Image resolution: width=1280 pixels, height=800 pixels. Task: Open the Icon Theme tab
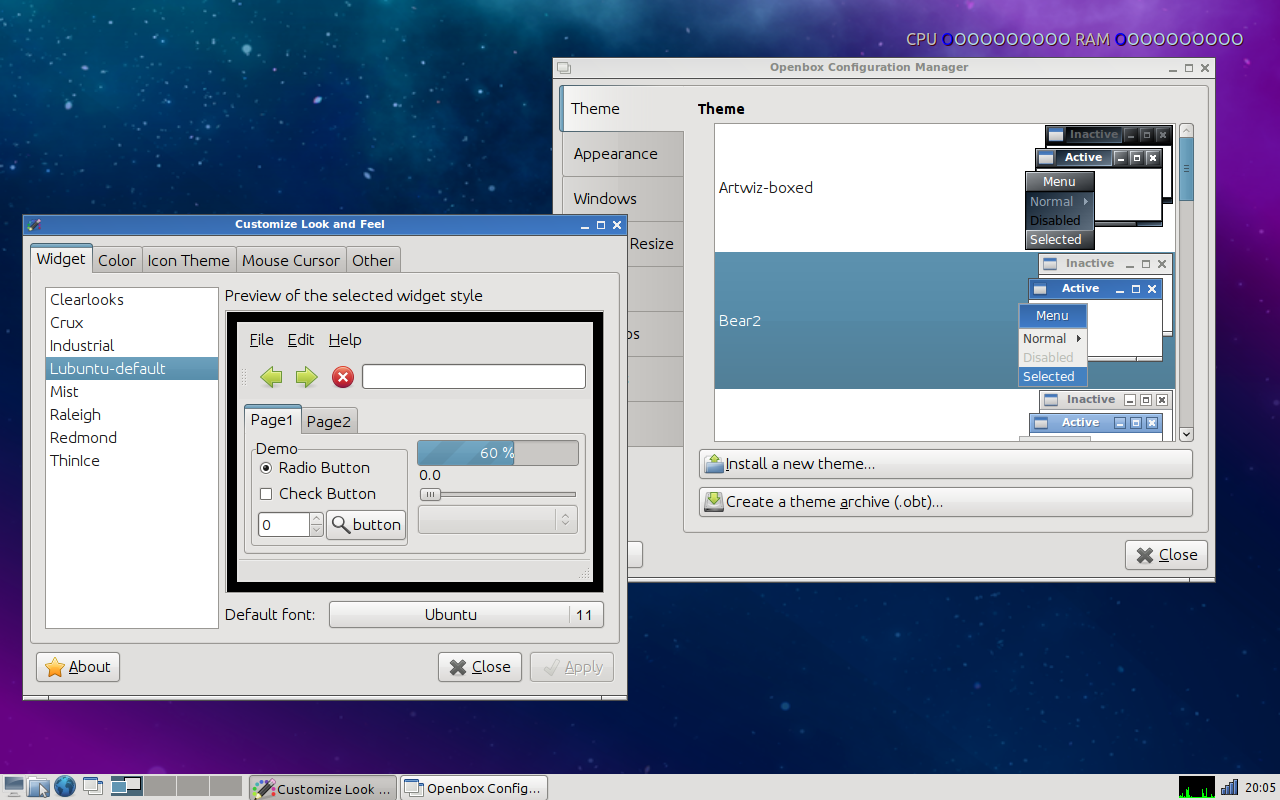(189, 260)
